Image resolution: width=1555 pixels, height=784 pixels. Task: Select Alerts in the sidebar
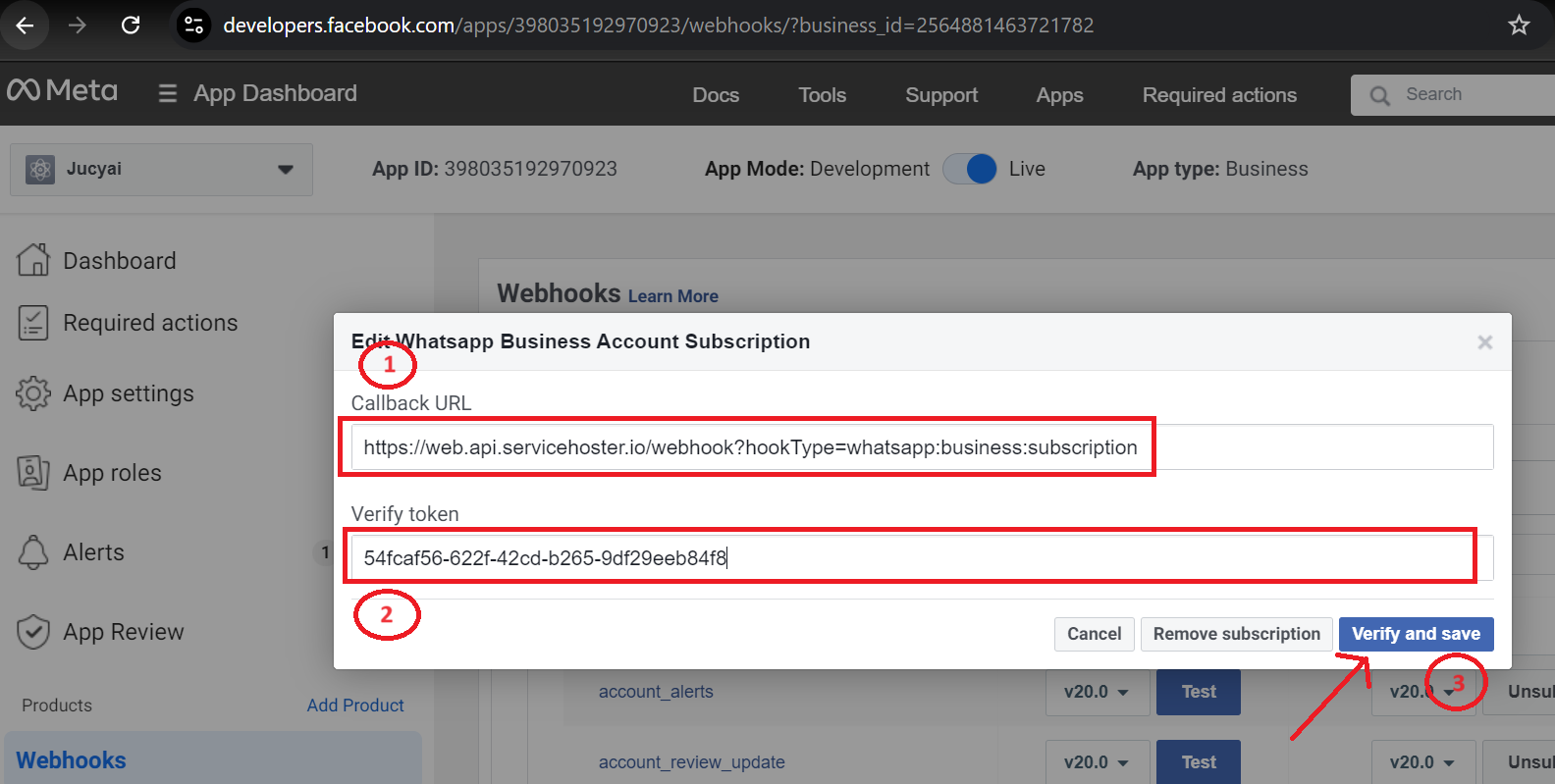coord(93,552)
